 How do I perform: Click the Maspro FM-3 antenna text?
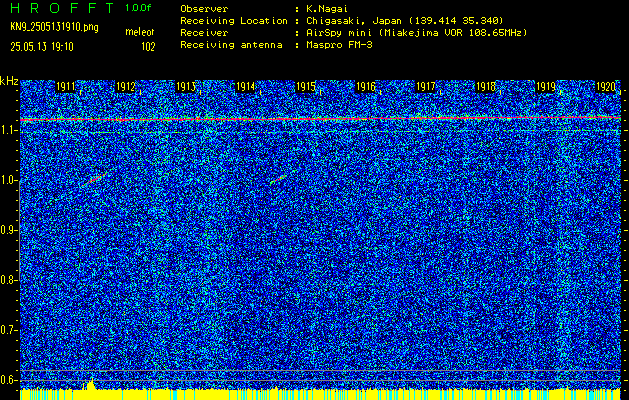pos(339,45)
